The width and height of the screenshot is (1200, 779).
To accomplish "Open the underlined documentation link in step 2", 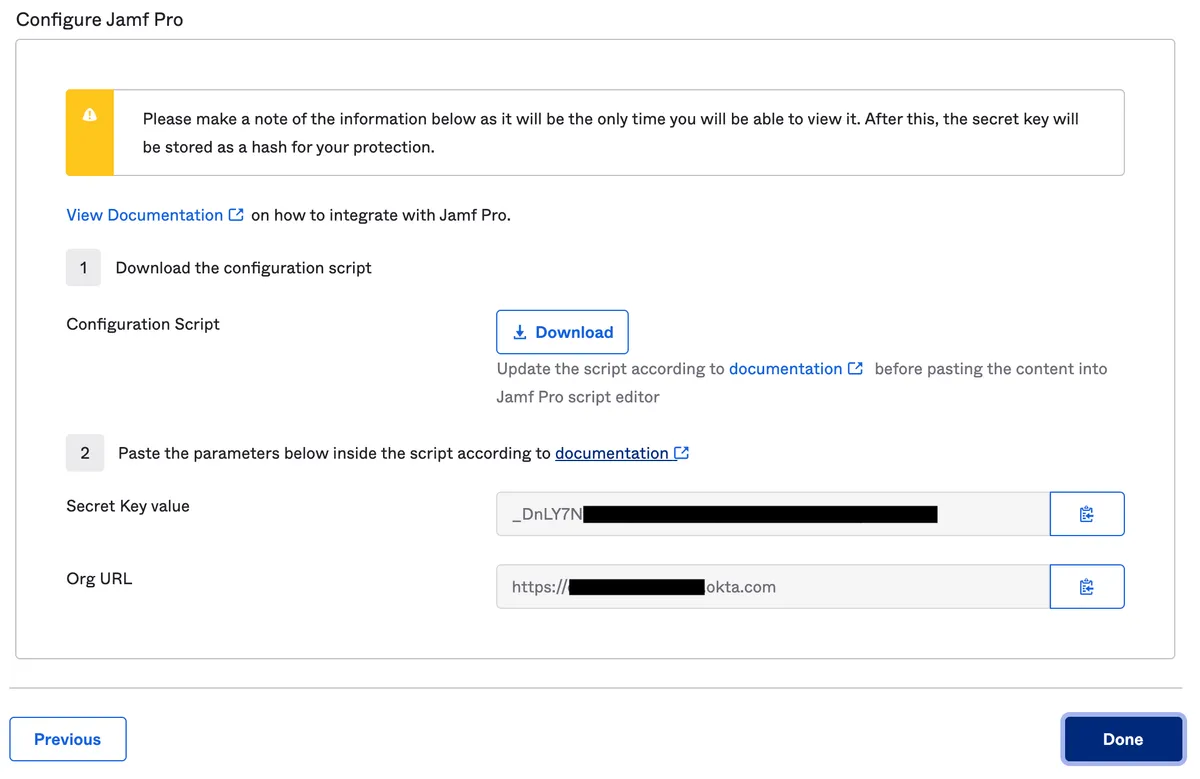I will tap(611, 453).
